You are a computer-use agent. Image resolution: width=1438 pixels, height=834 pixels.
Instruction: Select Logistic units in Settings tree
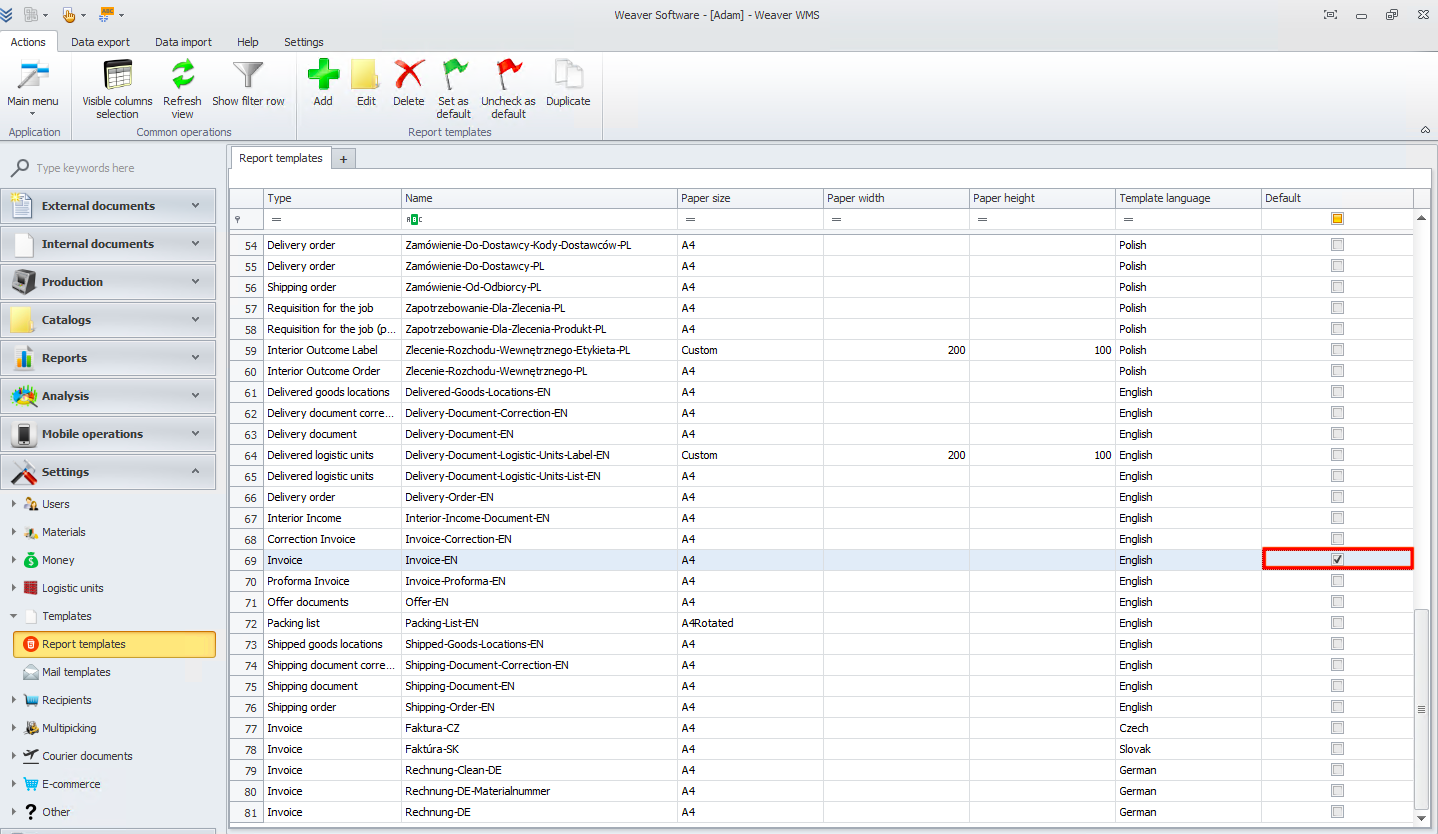click(72, 588)
